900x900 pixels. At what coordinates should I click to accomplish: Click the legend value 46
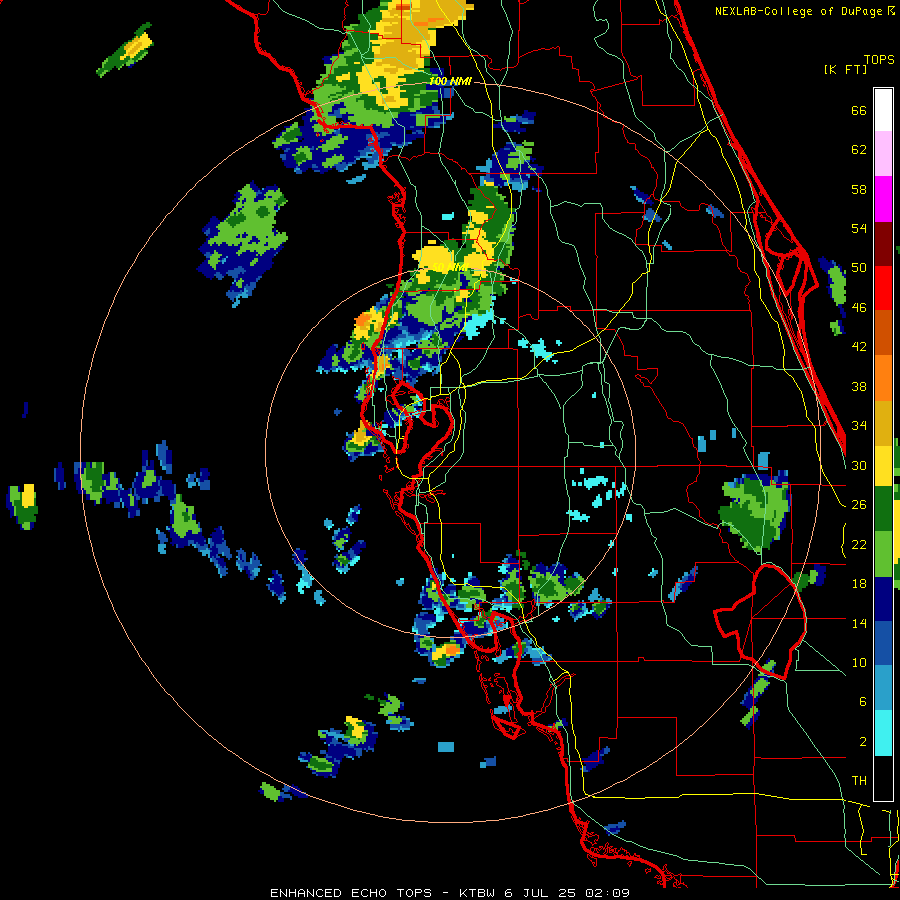859,308
